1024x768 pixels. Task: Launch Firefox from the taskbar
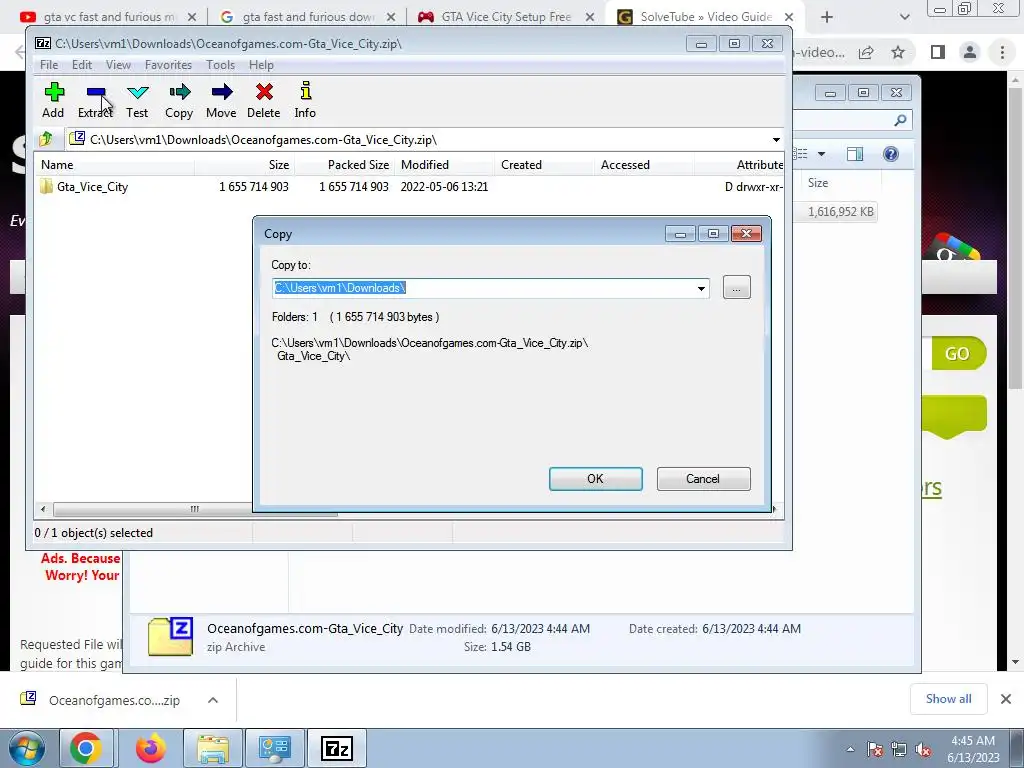pyautogui.click(x=150, y=748)
